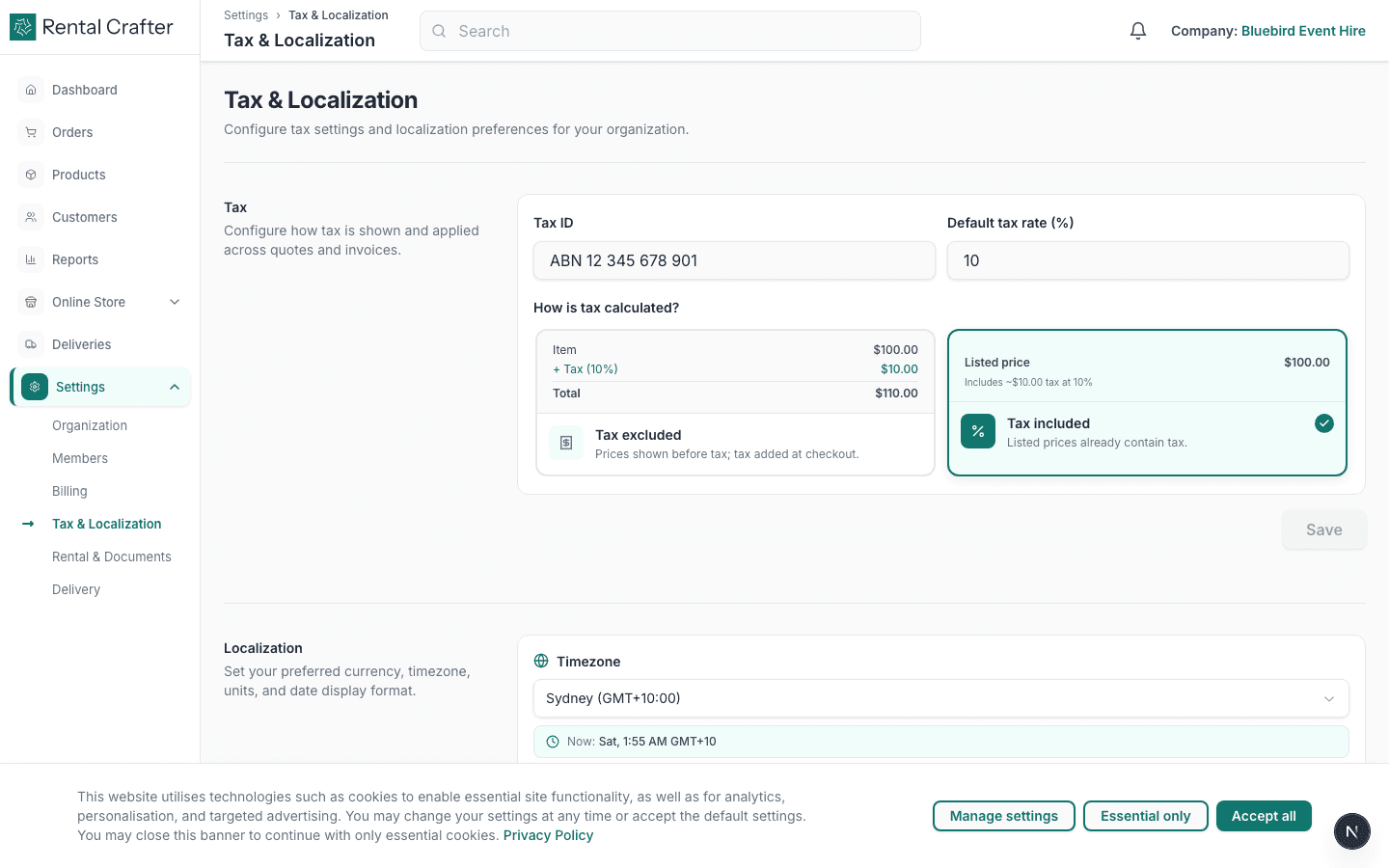This screenshot has width=1389, height=868.
Task: Click the Tax excluded receipt icon
Action: pos(566,443)
